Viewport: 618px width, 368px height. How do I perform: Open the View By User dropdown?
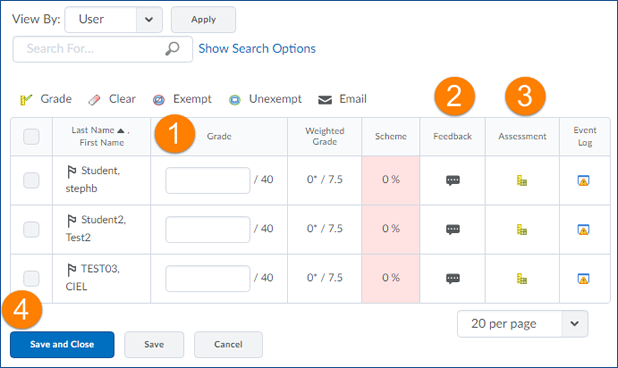coord(114,19)
